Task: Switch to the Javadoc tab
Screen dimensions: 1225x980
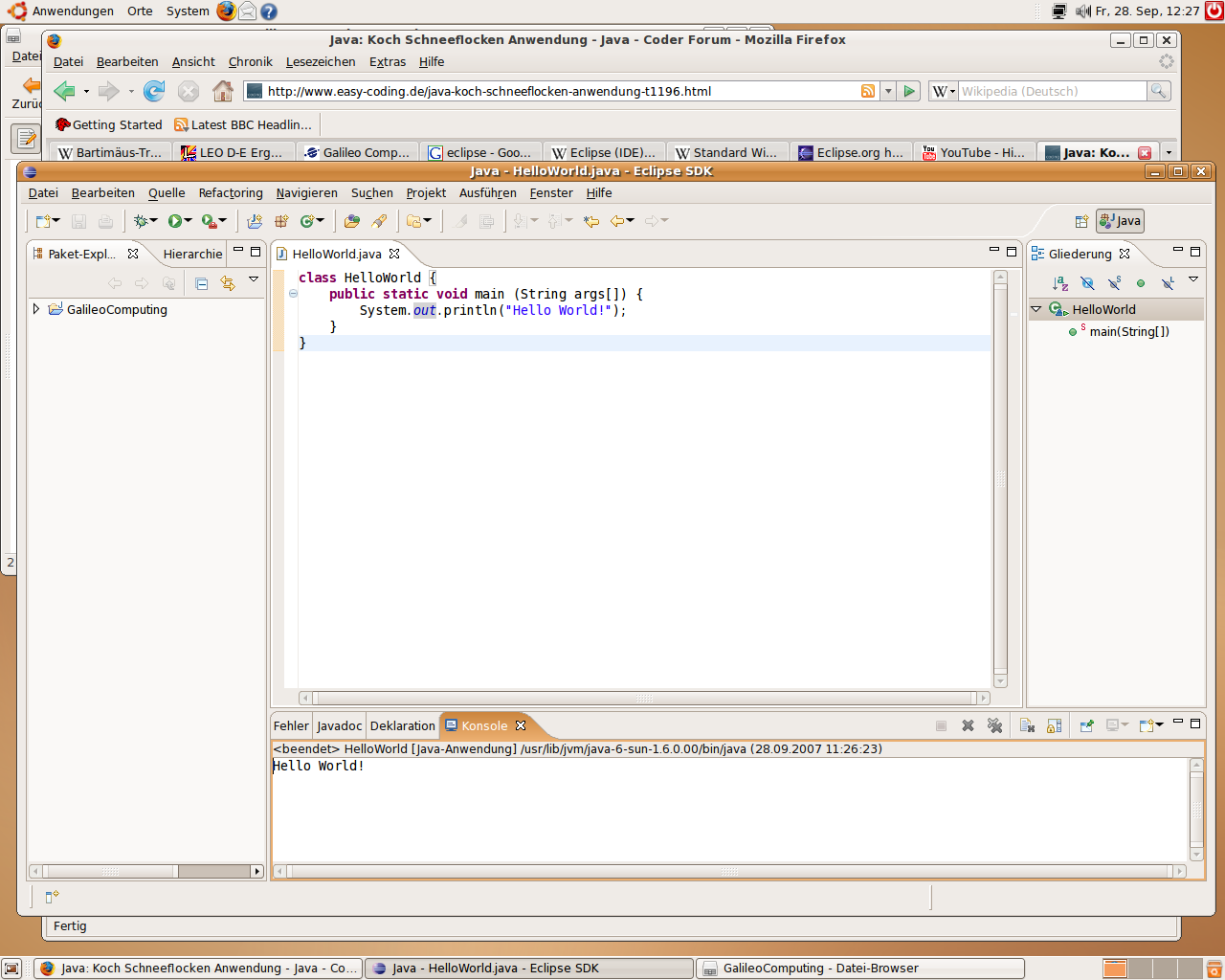Action: 340,726
